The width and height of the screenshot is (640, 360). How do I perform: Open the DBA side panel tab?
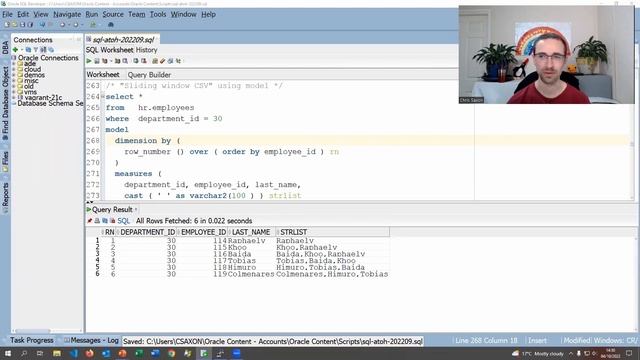coord(5,47)
